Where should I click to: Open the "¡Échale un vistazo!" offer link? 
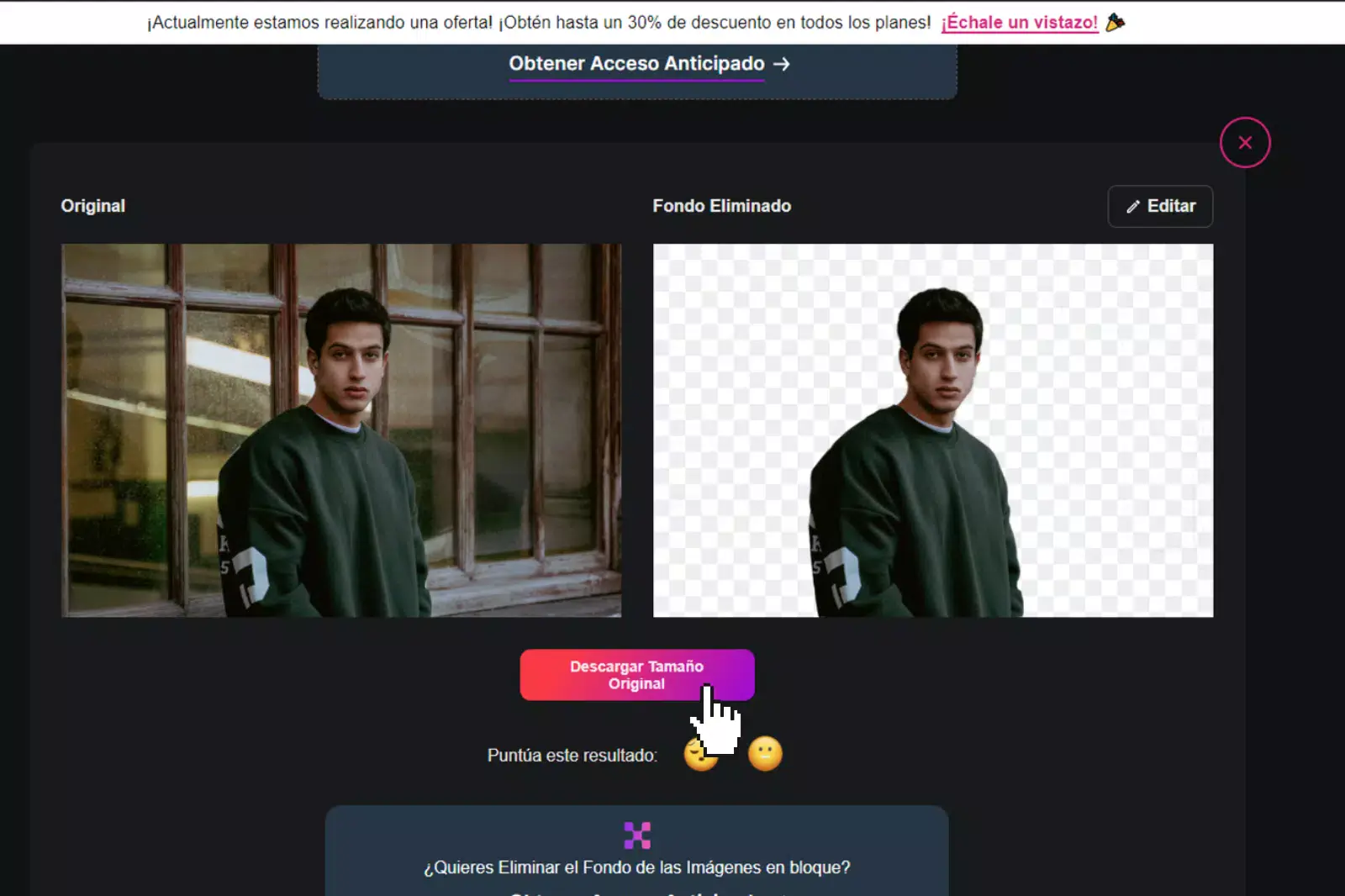(x=1019, y=23)
